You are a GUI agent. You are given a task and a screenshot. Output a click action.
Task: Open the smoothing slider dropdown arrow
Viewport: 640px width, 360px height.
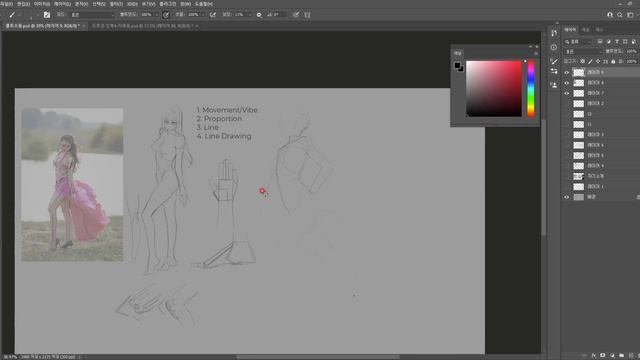coord(249,15)
